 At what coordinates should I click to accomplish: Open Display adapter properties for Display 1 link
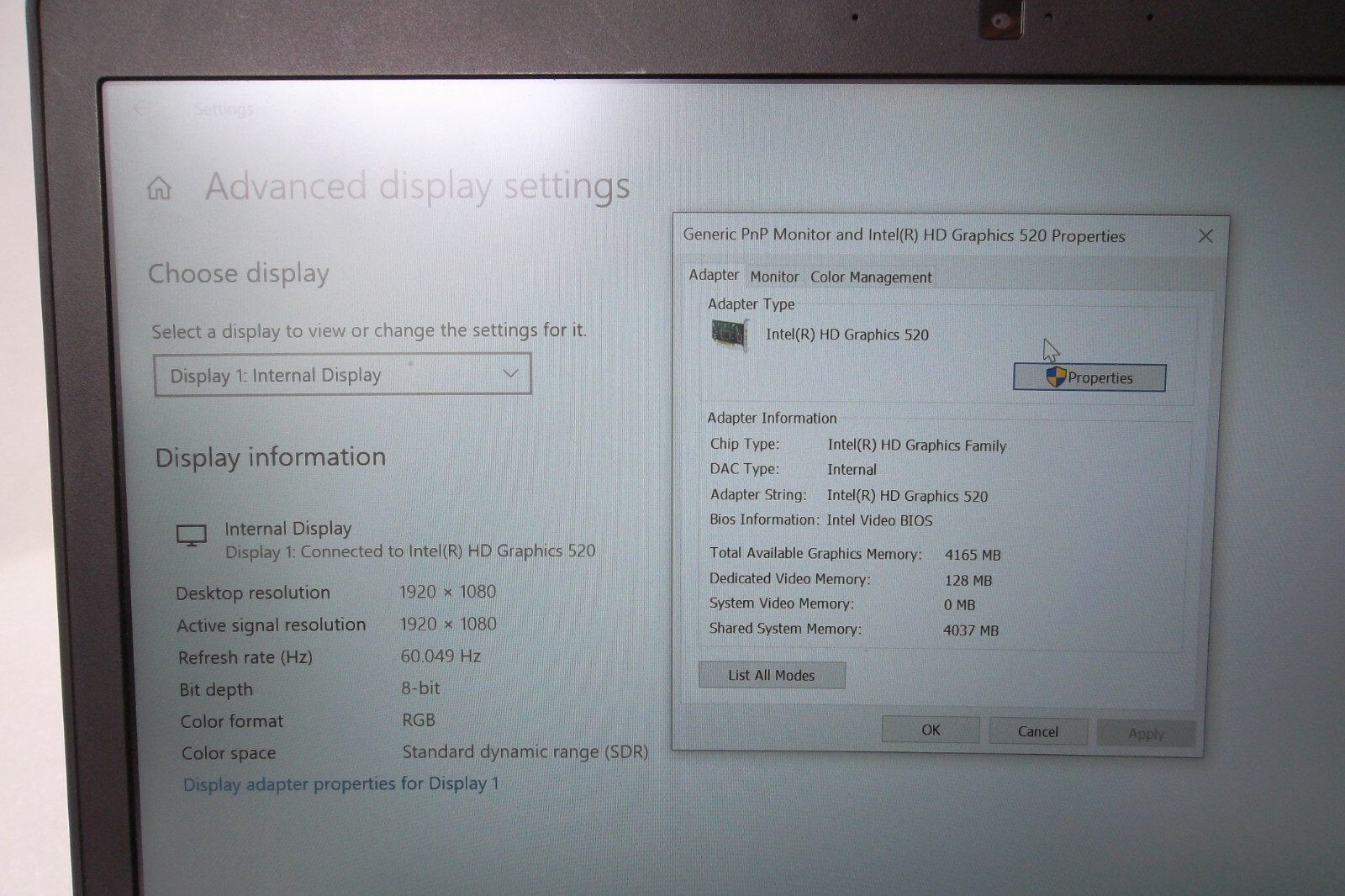tap(341, 784)
